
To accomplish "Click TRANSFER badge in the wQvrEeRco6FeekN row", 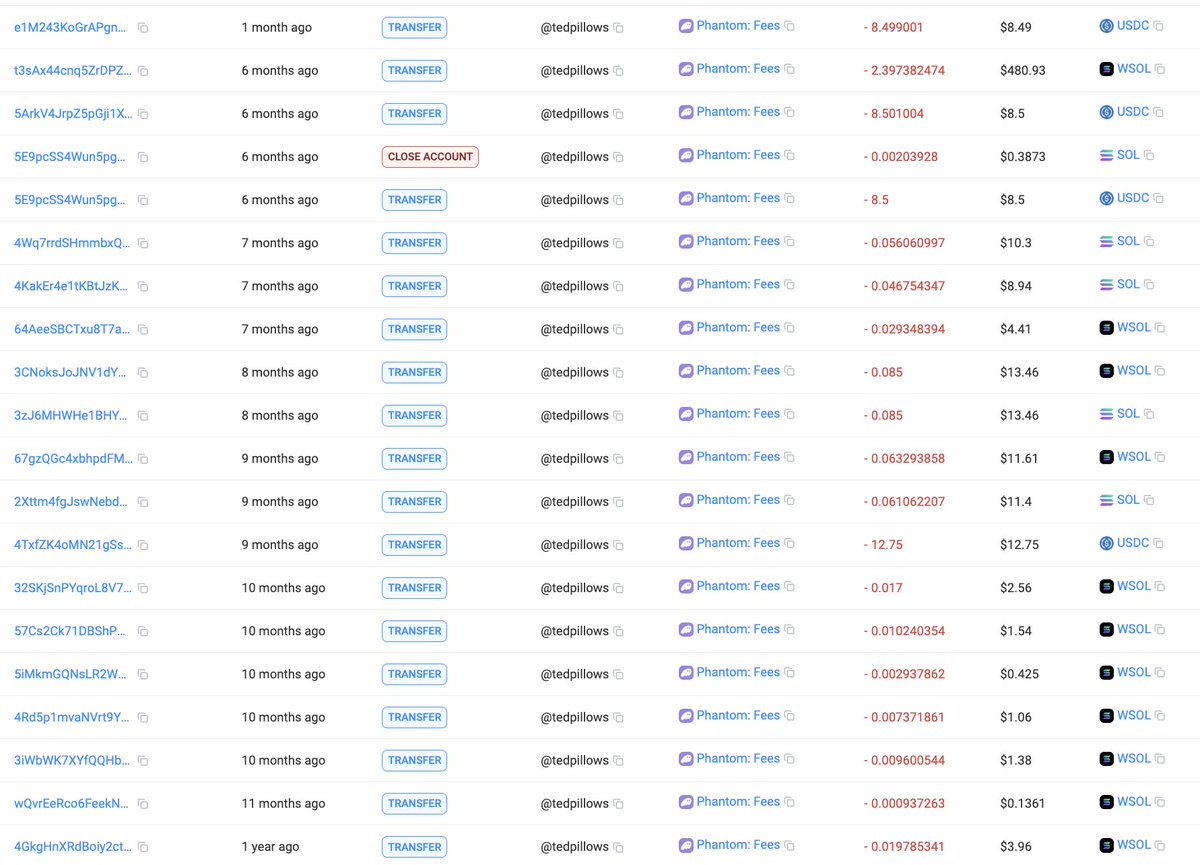I will [415, 804].
